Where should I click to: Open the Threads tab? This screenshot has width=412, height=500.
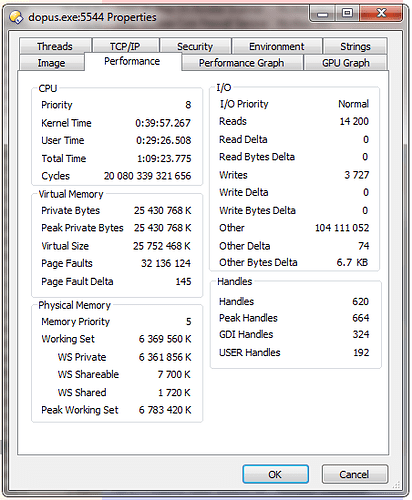[55, 46]
